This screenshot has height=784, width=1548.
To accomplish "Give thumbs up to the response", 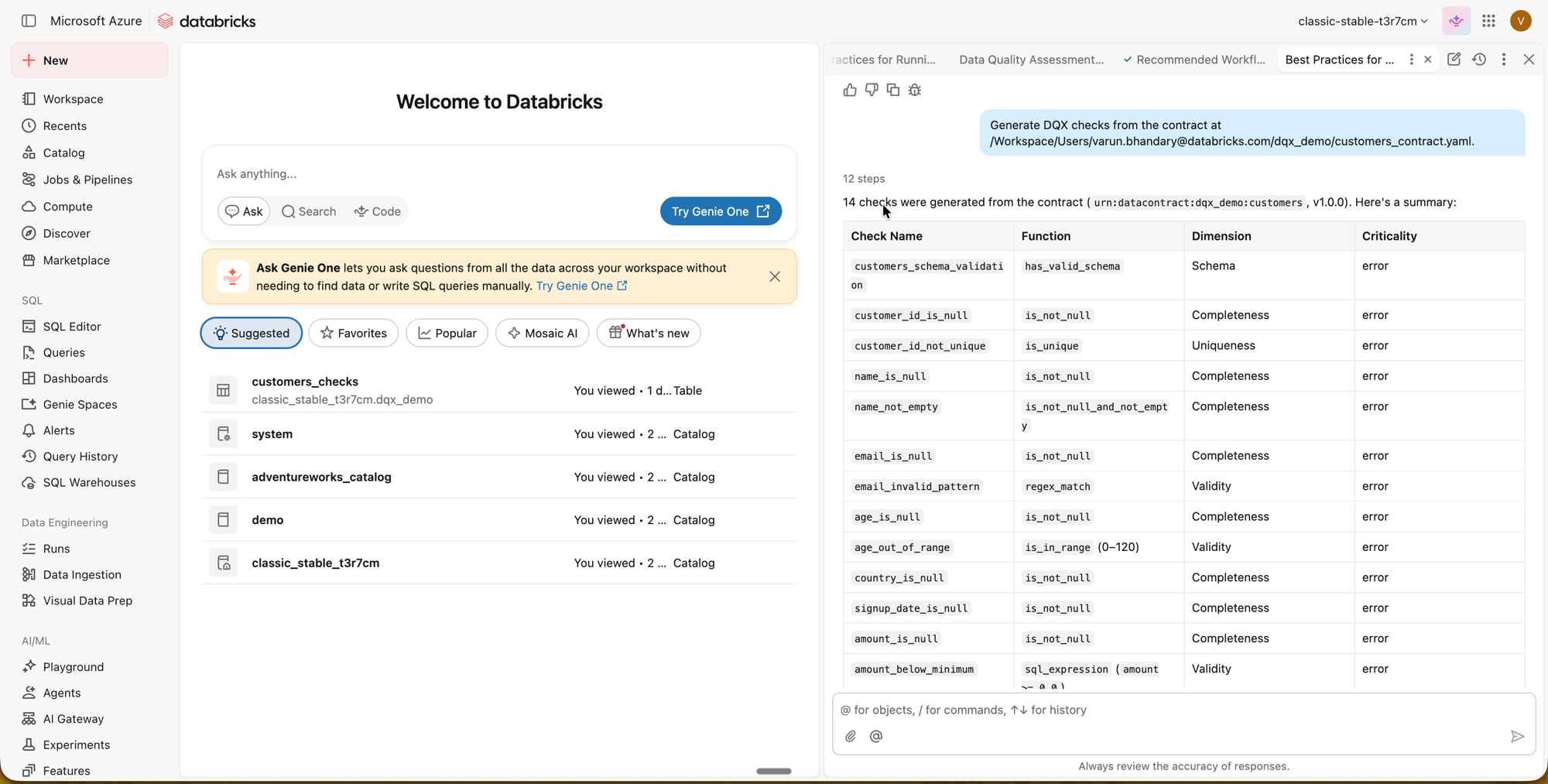I will [850, 90].
